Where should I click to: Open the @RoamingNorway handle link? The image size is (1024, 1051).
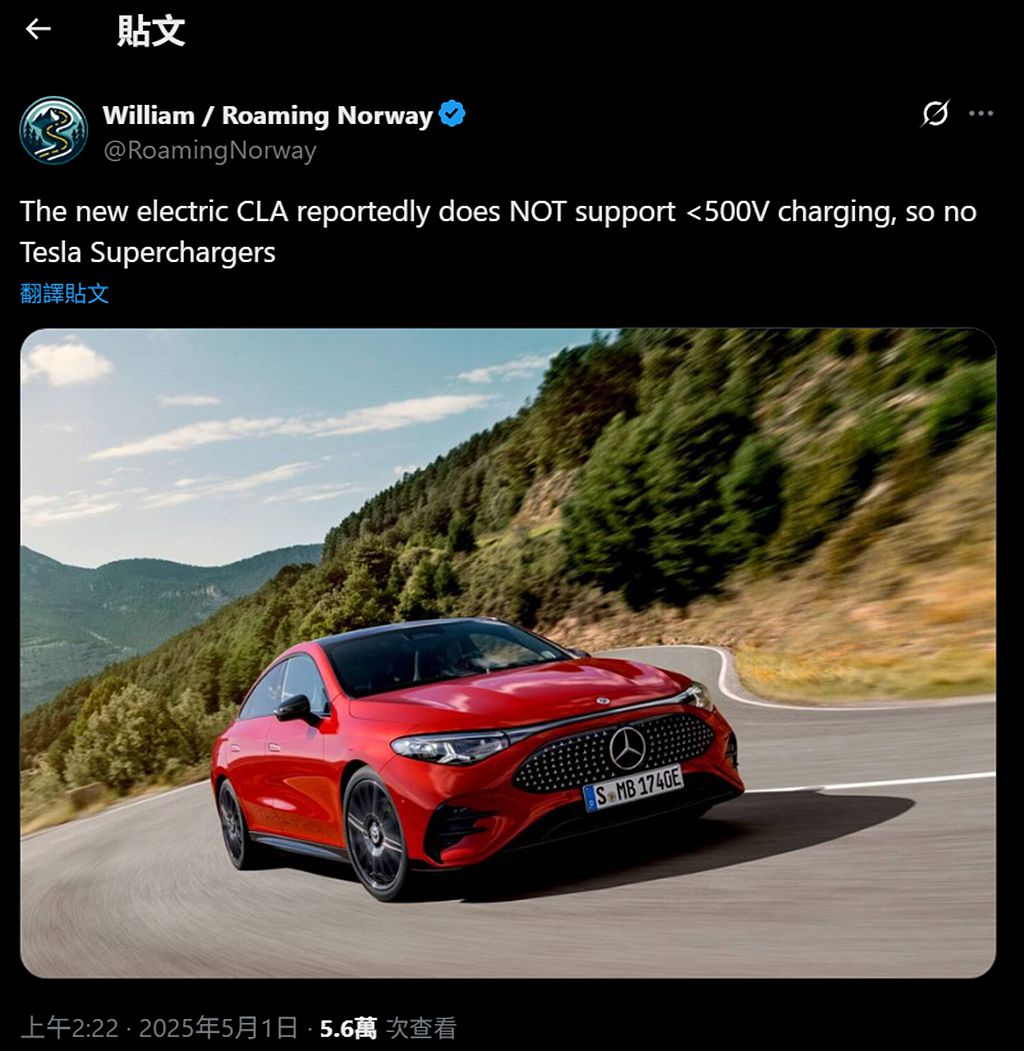[x=210, y=150]
